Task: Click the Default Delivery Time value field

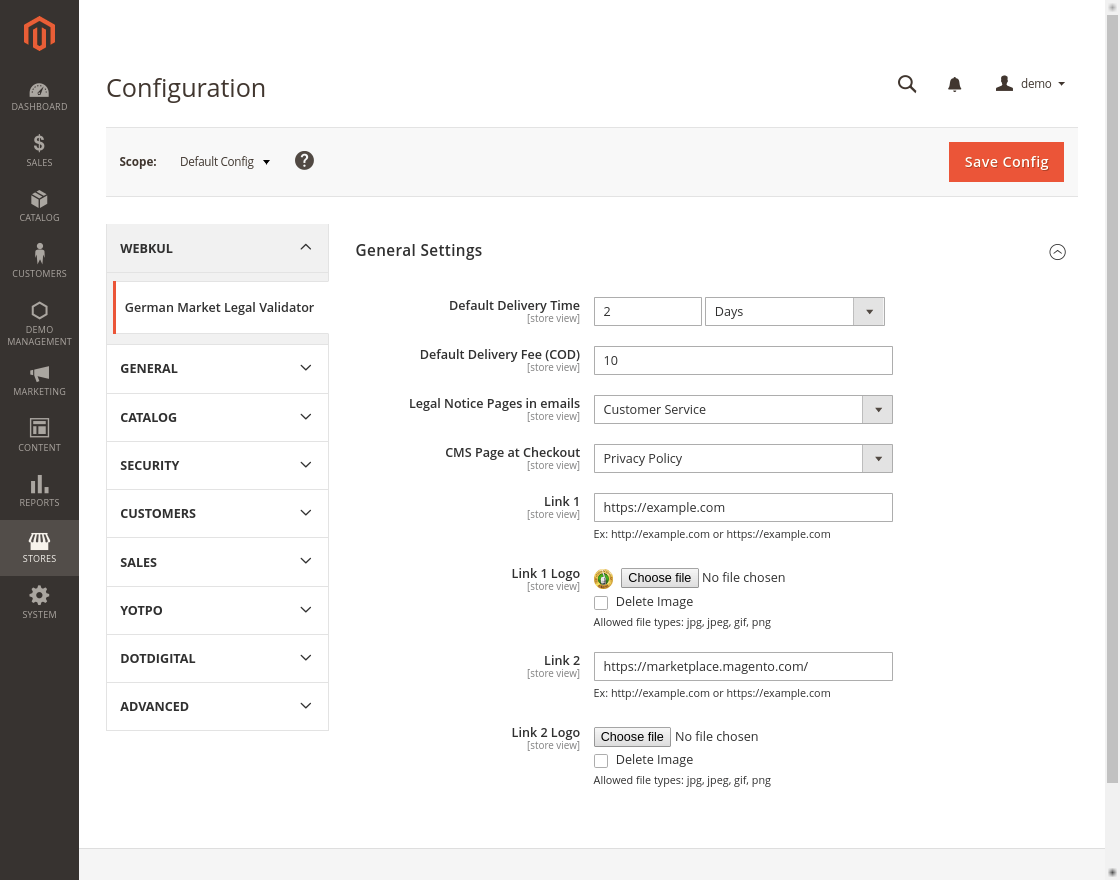Action: [647, 311]
